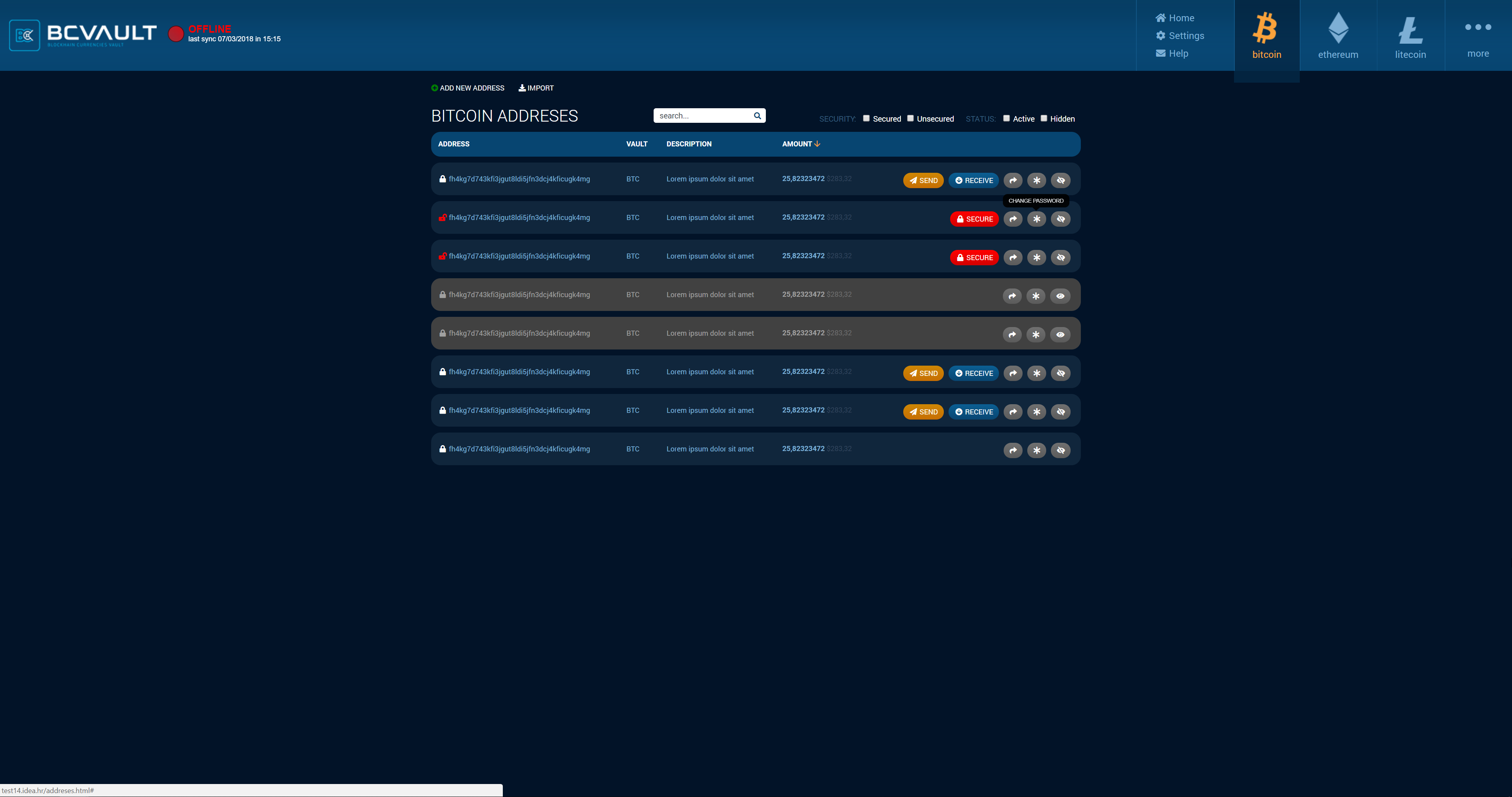Click the search magnifier icon
This screenshot has height=797, width=1512.
coord(757,116)
